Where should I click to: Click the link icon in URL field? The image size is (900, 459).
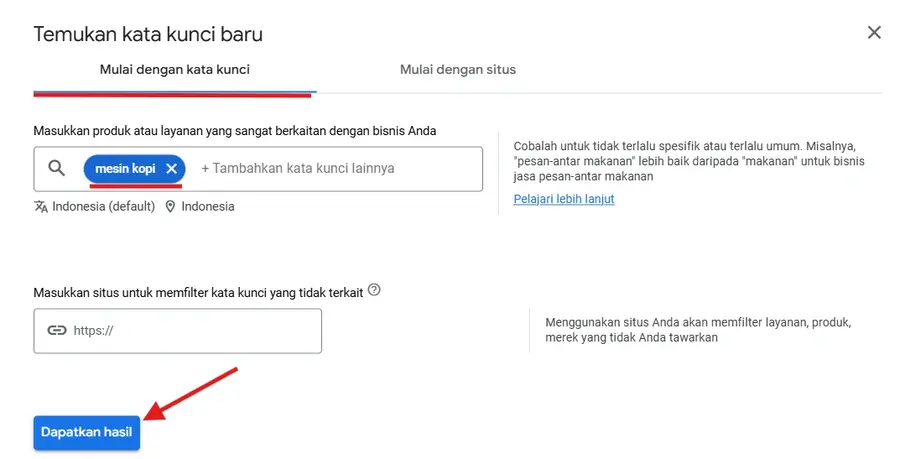click(57, 330)
